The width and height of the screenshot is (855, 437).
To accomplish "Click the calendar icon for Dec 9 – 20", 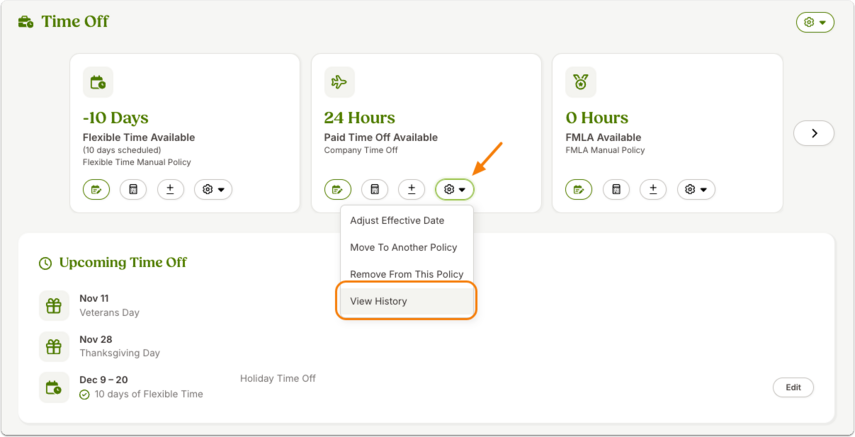I will [54, 387].
